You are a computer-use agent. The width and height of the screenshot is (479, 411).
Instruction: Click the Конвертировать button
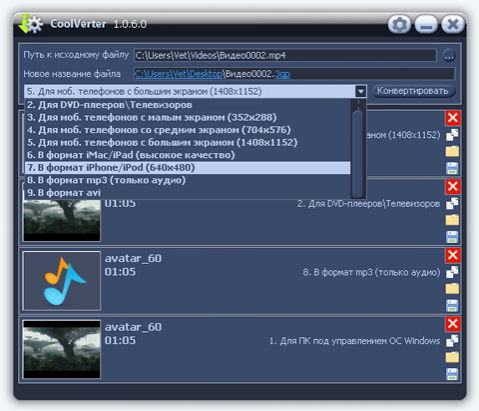point(413,91)
